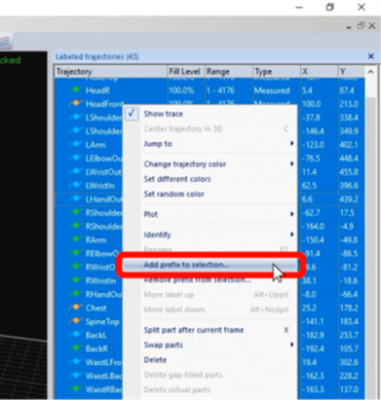Click the HeadR trajectory trace icon
Image resolution: width=381 pixels, height=400 pixels.
click(x=76, y=90)
